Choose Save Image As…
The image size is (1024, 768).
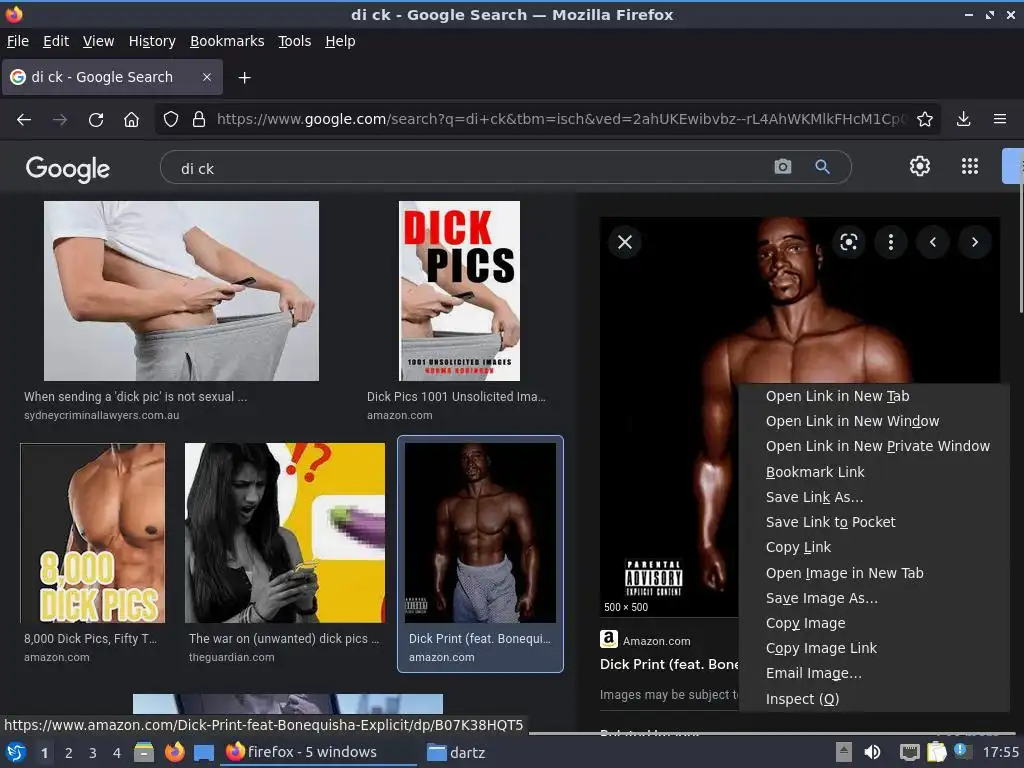point(874,598)
